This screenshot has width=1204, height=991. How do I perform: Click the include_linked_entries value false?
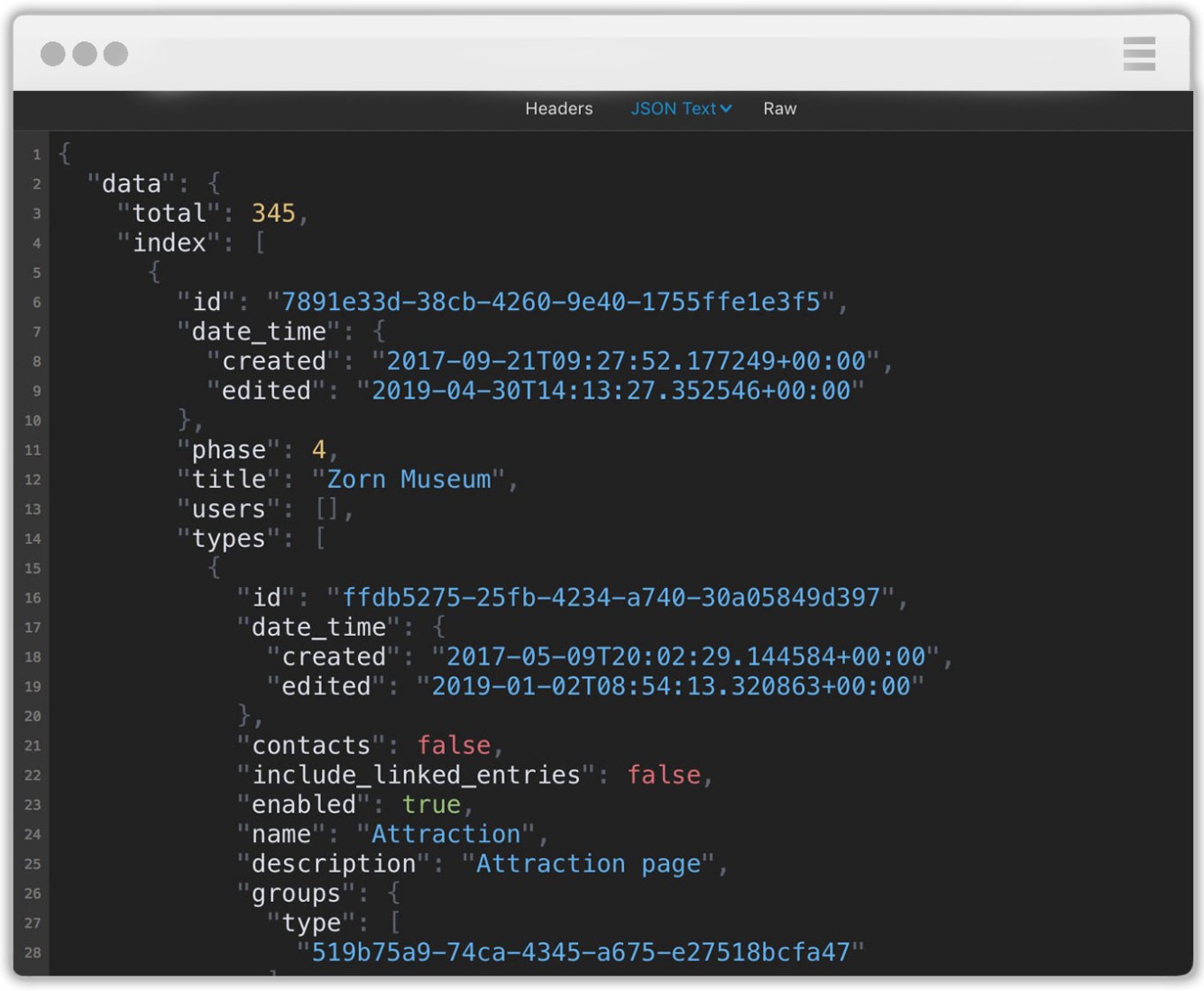coord(664,775)
